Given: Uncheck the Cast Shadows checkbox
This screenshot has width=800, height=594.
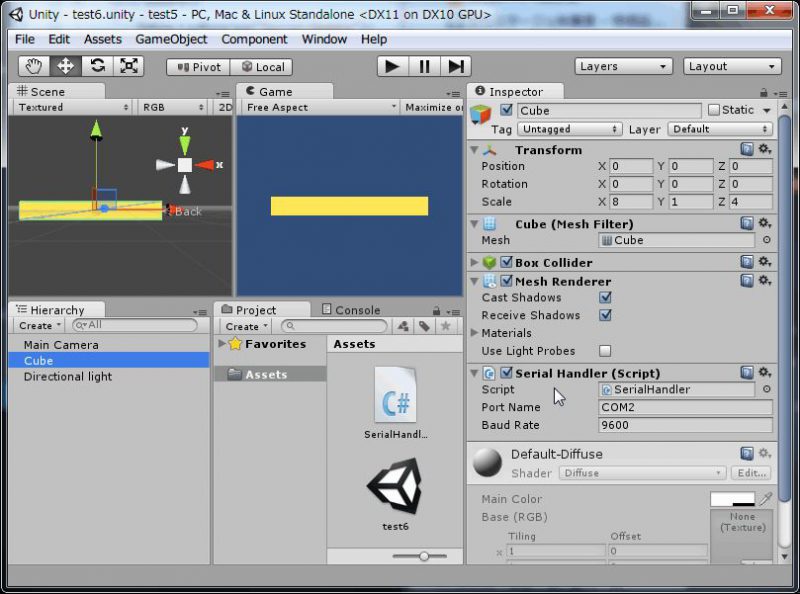Looking at the screenshot, I should pyautogui.click(x=607, y=297).
